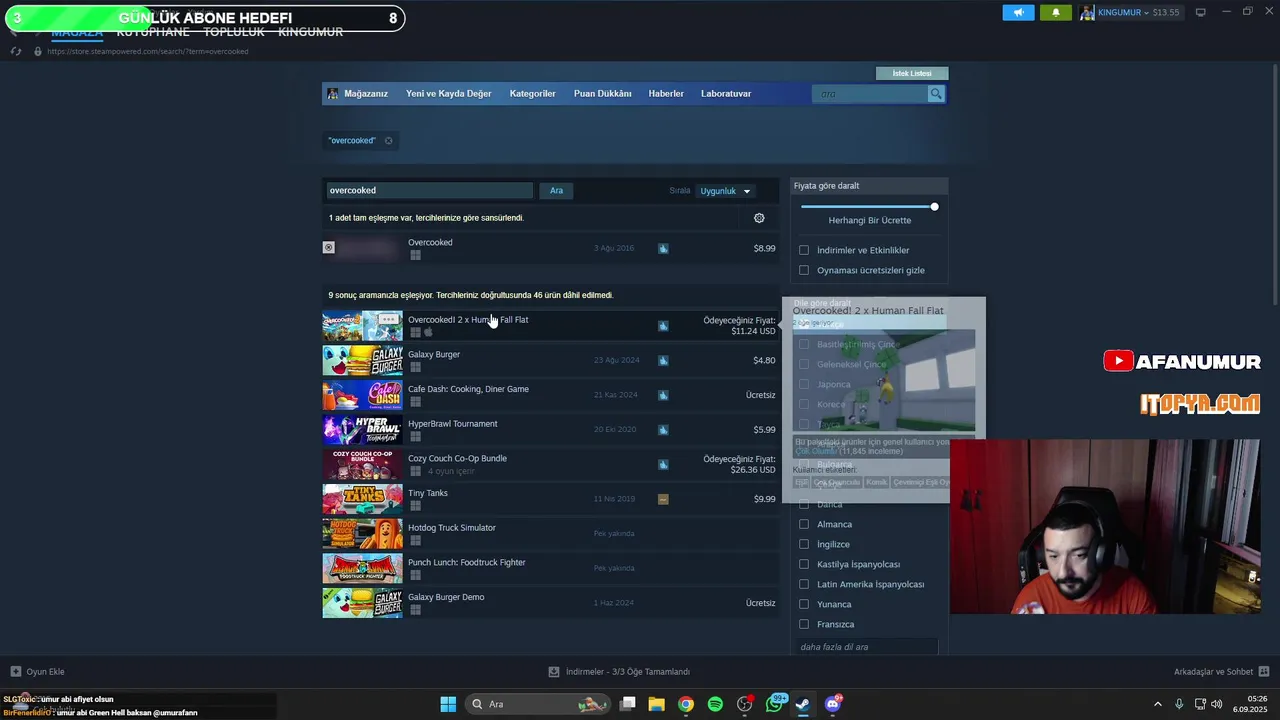Check the Almanca language filter
This screenshot has width=1280, height=720.
(x=804, y=524)
